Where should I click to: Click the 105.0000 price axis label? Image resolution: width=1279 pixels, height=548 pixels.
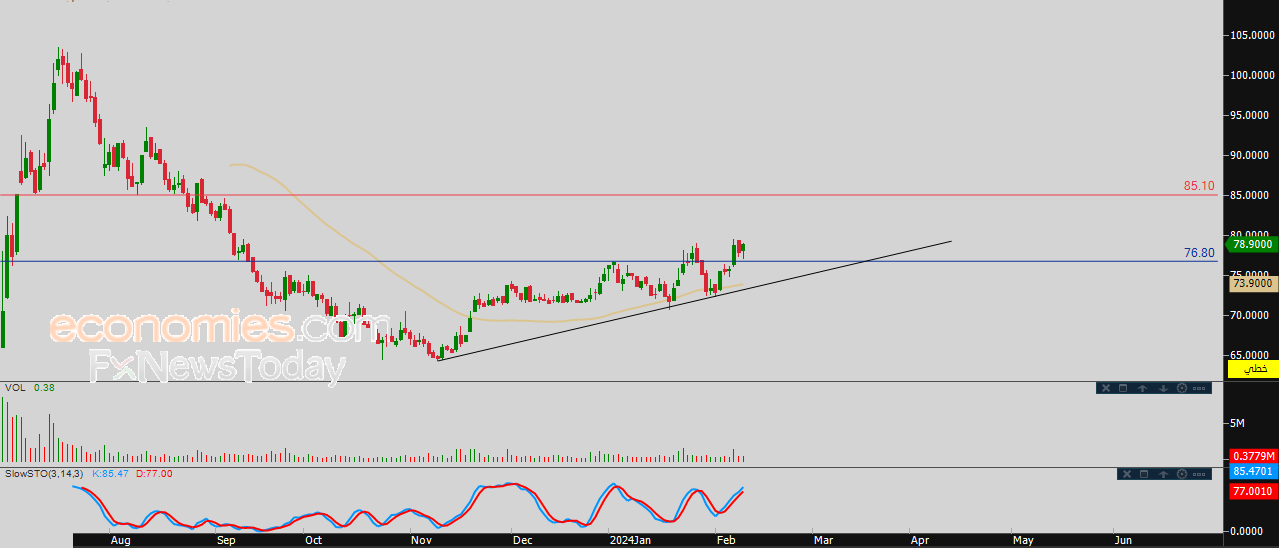pos(1254,35)
